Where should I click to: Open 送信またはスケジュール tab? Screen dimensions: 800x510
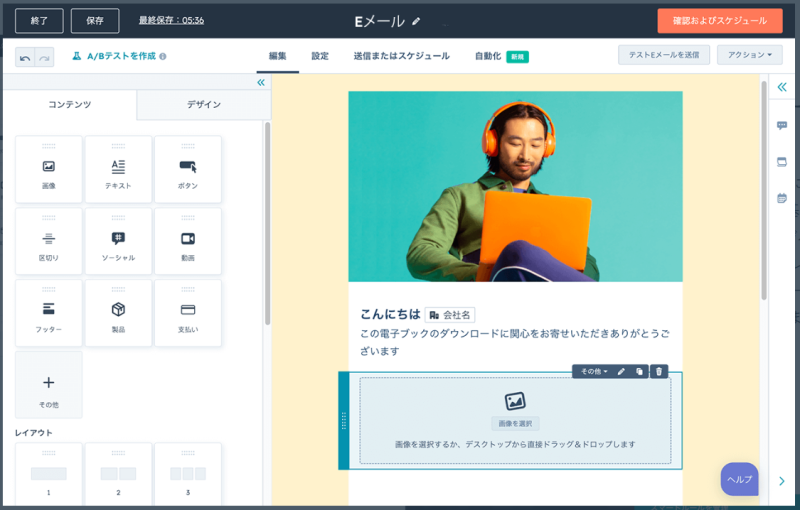pyautogui.click(x=402, y=56)
